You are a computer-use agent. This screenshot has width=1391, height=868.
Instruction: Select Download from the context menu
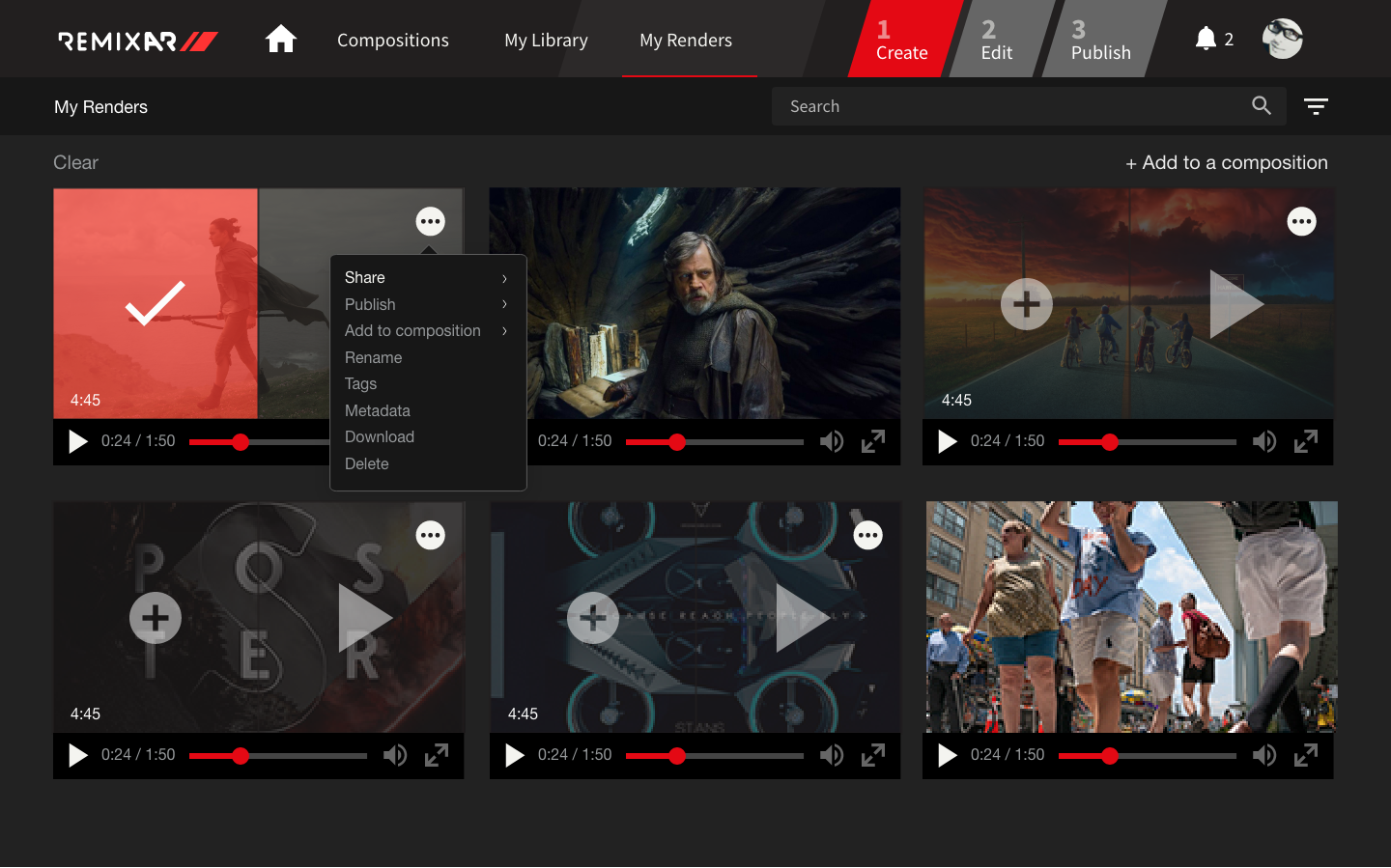[x=380, y=436]
